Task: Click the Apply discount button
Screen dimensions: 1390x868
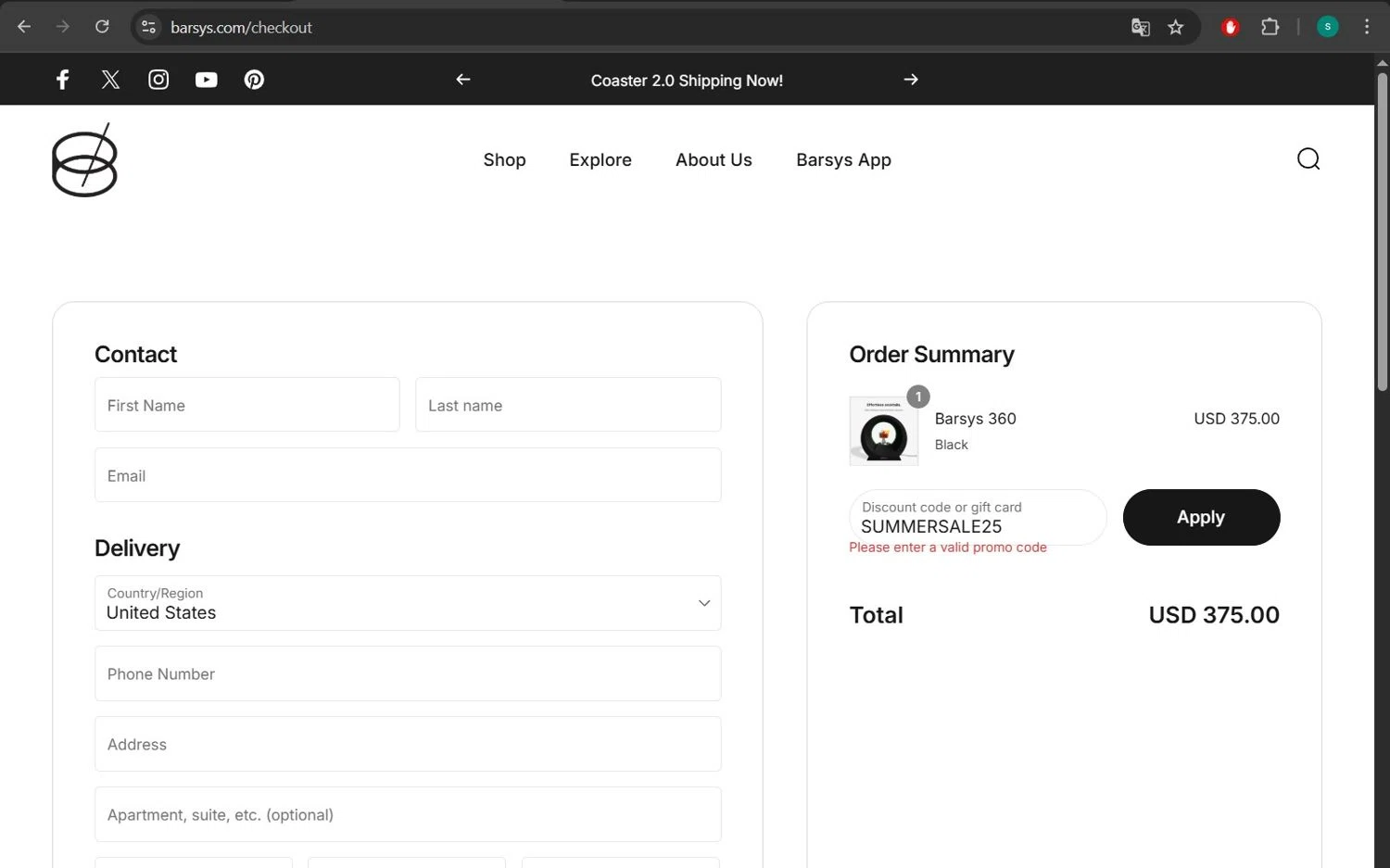Action: [1201, 518]
